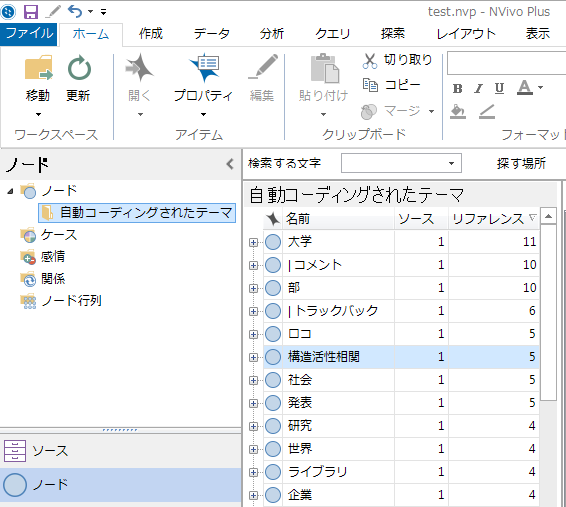This screenshot has height=507, width=566.
Task: Expand the 大学 node row
Action: (x=253, y=242)
